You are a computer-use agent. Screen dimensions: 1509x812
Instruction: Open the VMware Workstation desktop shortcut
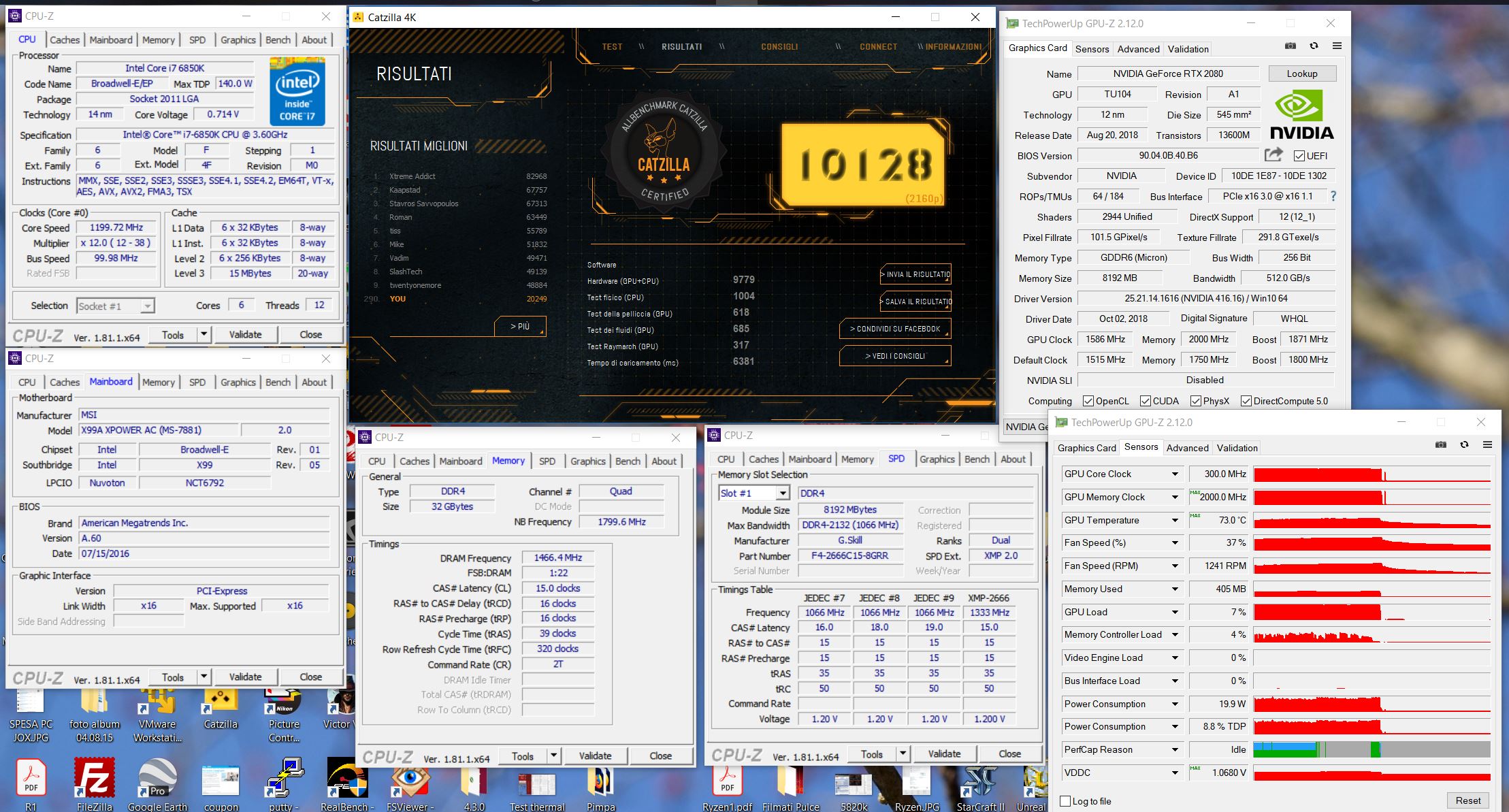tap(157, 715)
